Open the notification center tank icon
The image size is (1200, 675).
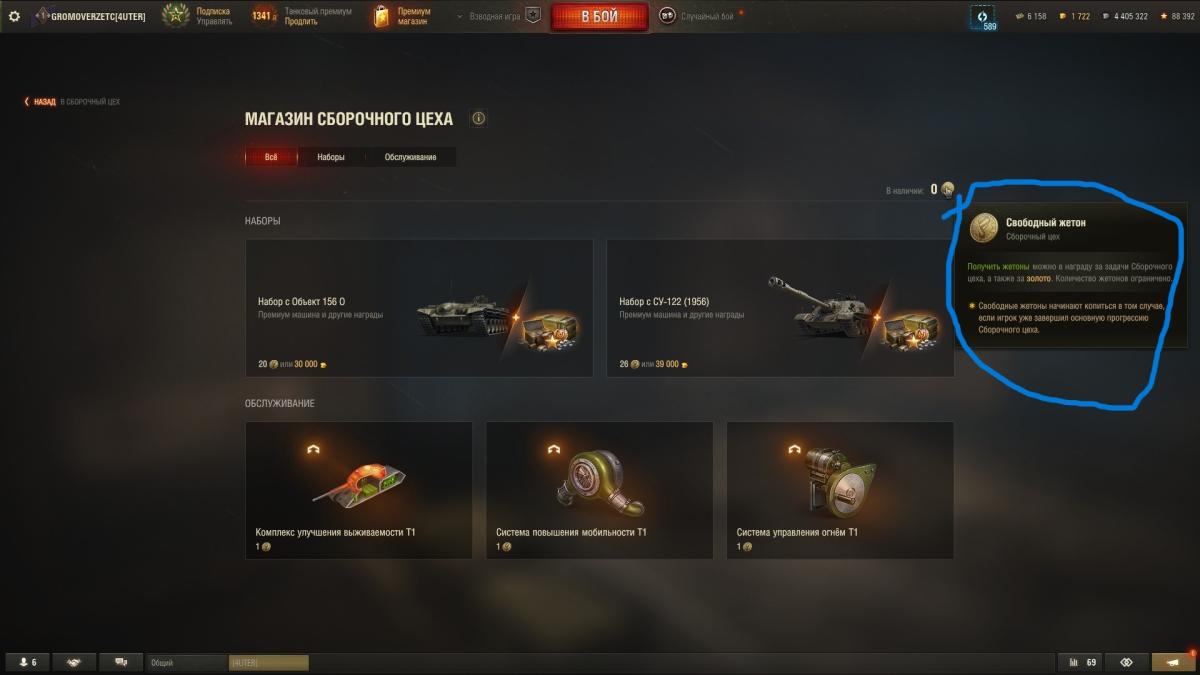point(1172,662)
